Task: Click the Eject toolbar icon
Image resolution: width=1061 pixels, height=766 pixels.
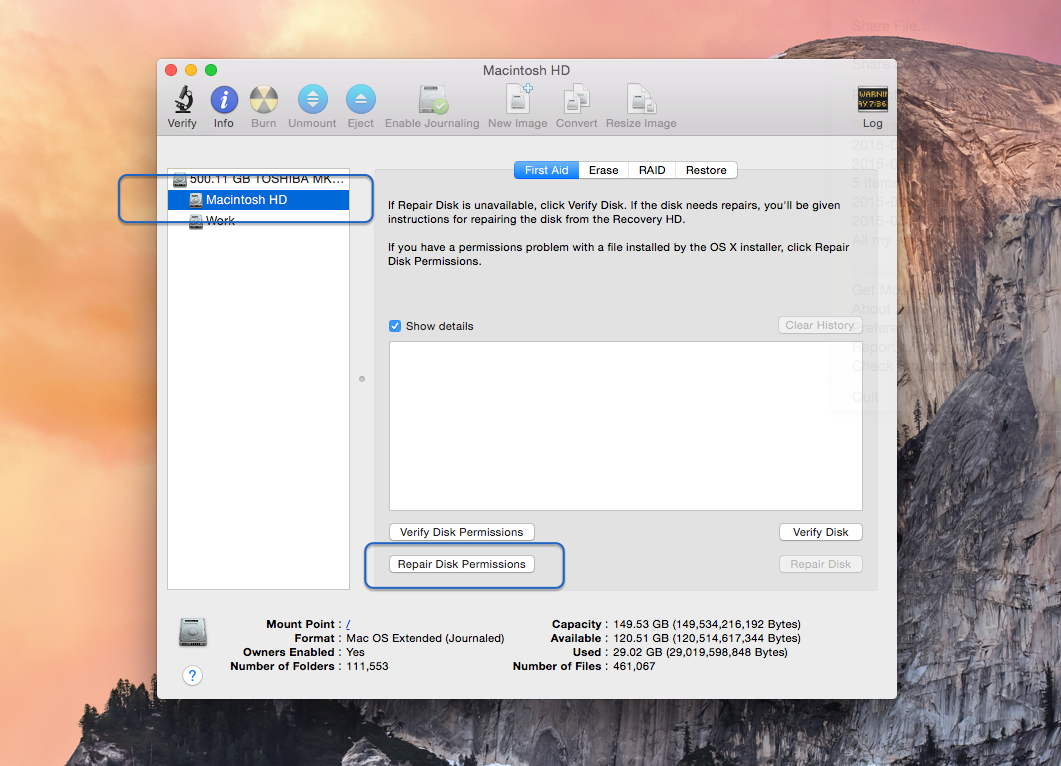Action: pos(361,99)
